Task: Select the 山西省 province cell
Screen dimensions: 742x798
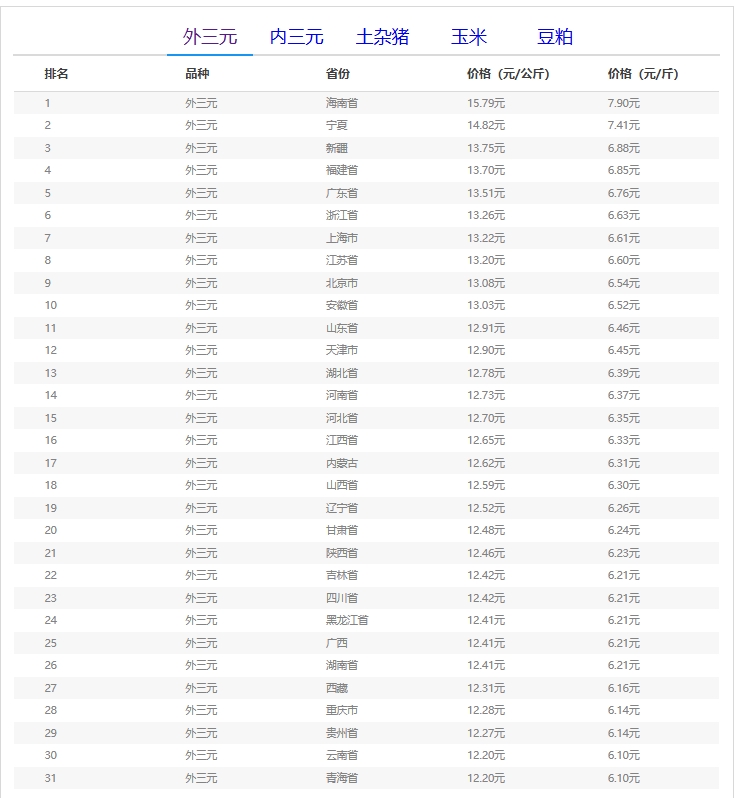Action: coord(342,485)
